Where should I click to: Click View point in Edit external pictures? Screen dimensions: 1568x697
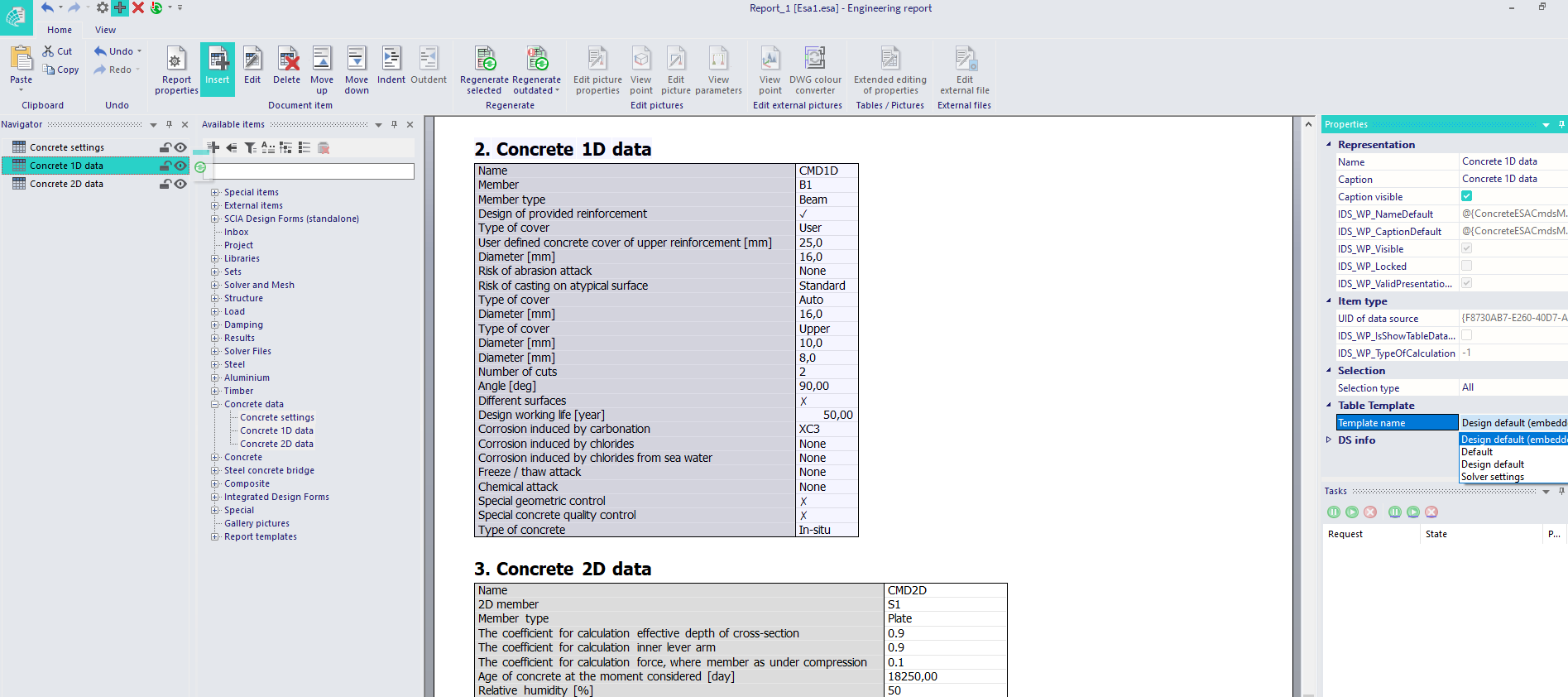[x=770, y=60]
